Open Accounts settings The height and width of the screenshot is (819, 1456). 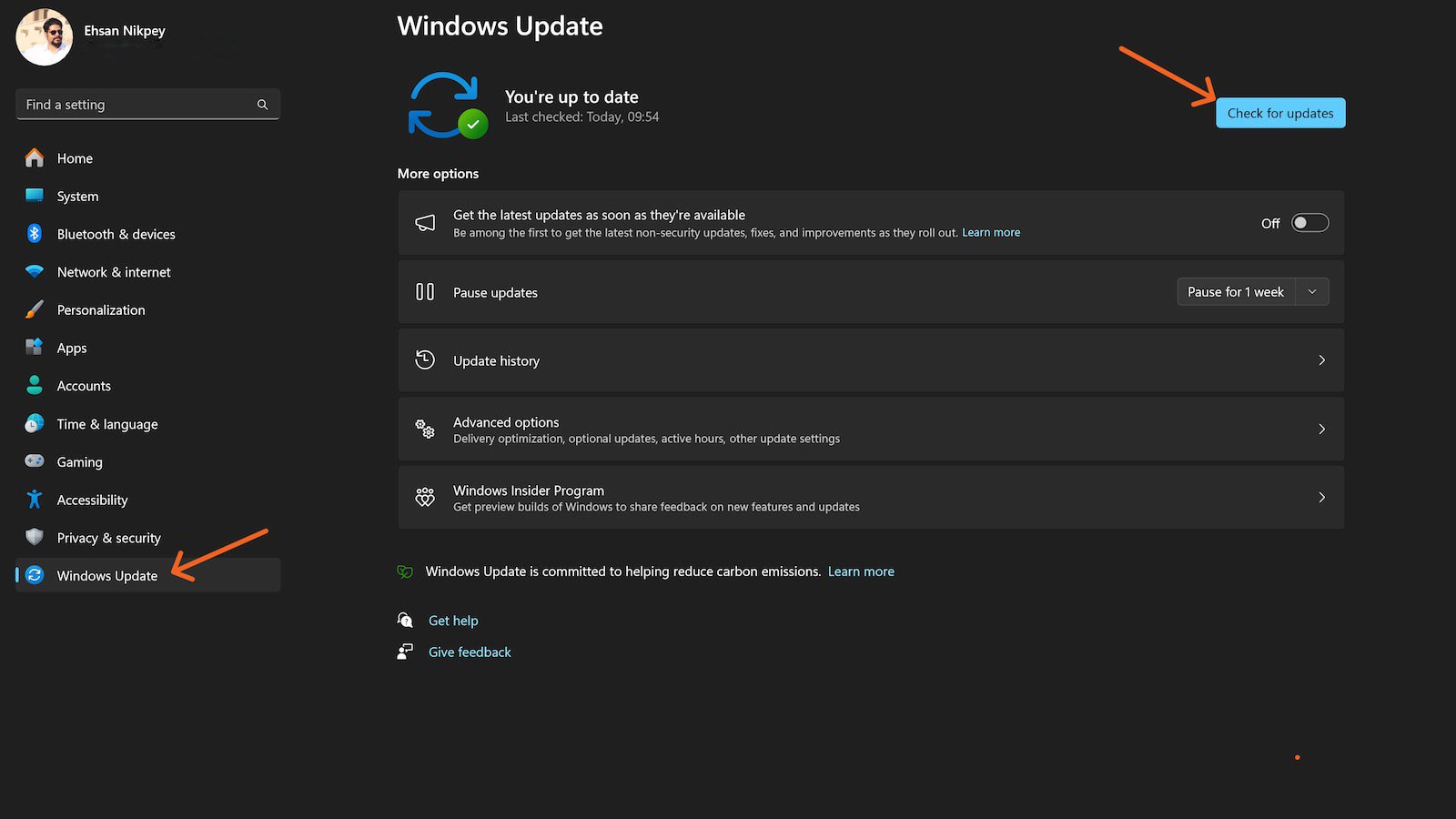point(147,386)
